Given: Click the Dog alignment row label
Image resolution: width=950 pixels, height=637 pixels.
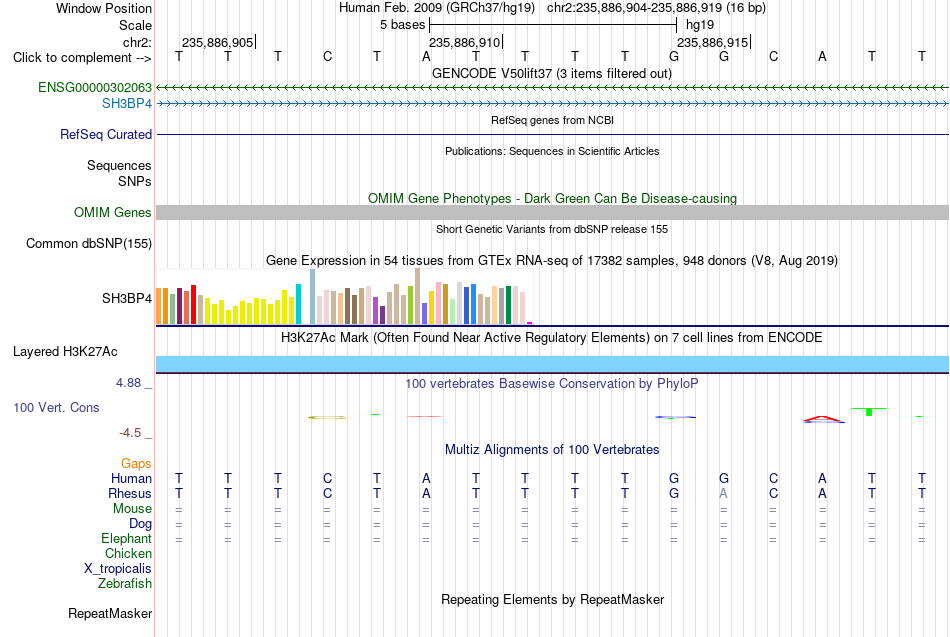Looking at the screenshot, I should [140, 524].
